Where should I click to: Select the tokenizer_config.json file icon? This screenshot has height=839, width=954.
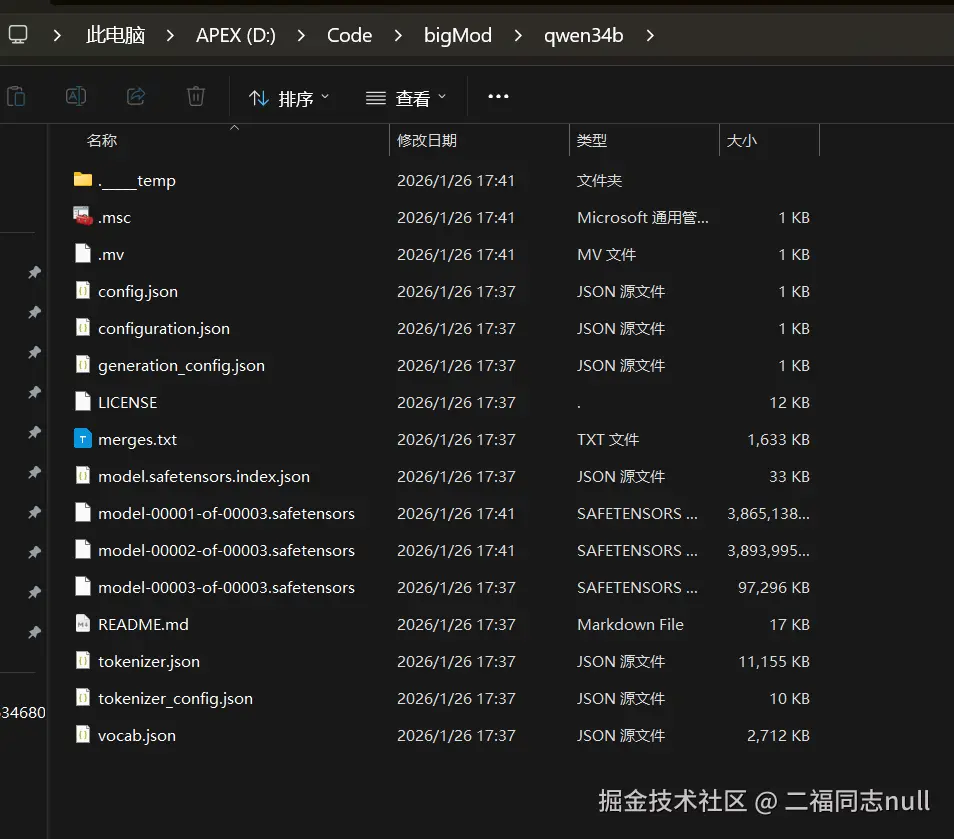(83, 697)
